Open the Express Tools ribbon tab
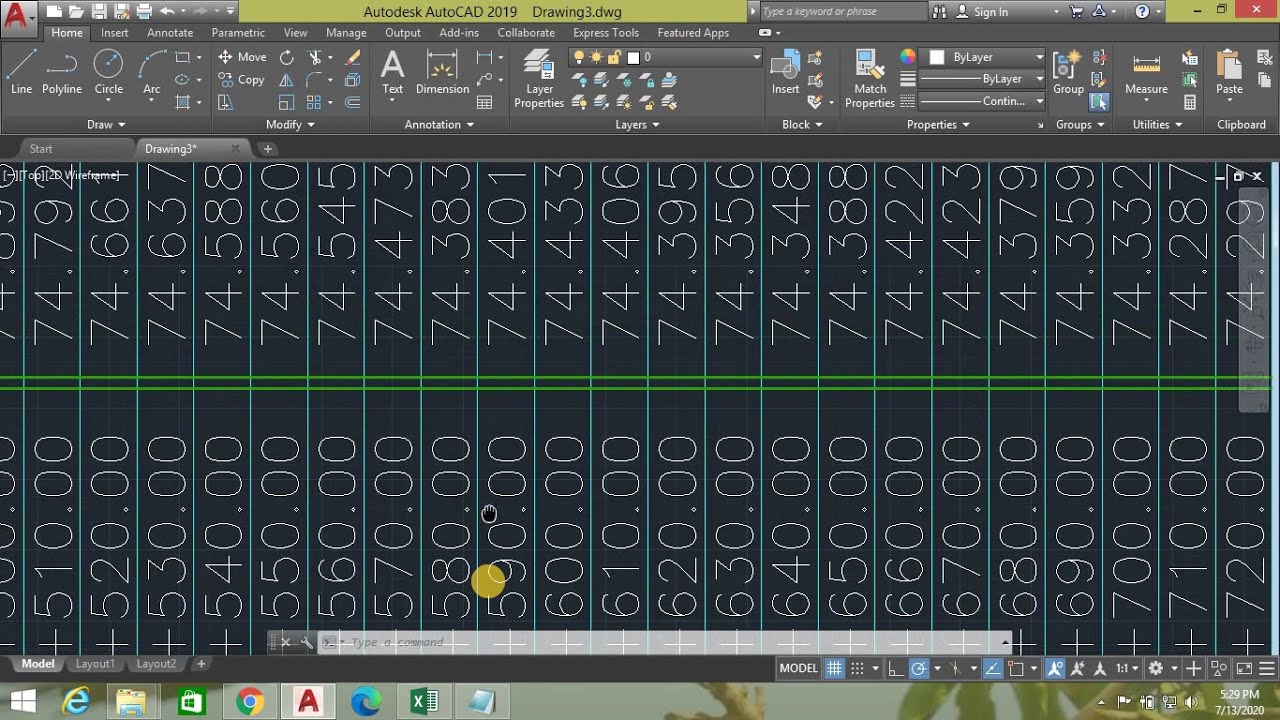 click(x=605, y=32)
